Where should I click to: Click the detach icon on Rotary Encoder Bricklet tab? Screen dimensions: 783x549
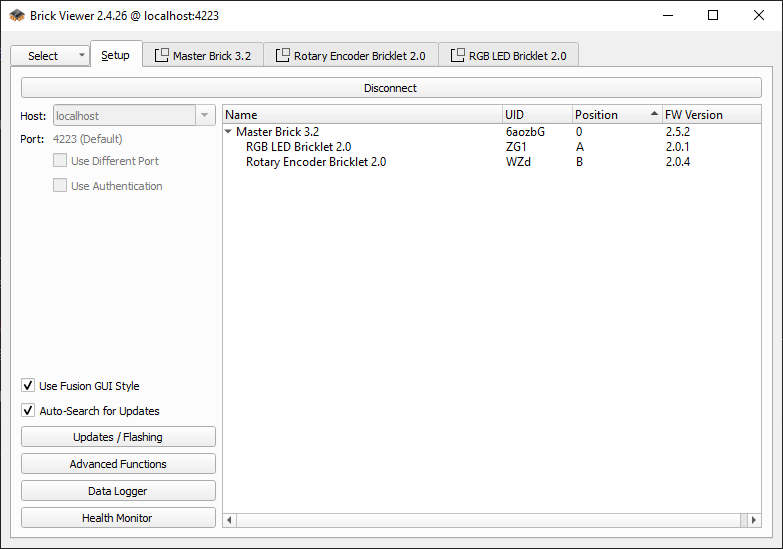pyautogui.click(x=283, y=56)
